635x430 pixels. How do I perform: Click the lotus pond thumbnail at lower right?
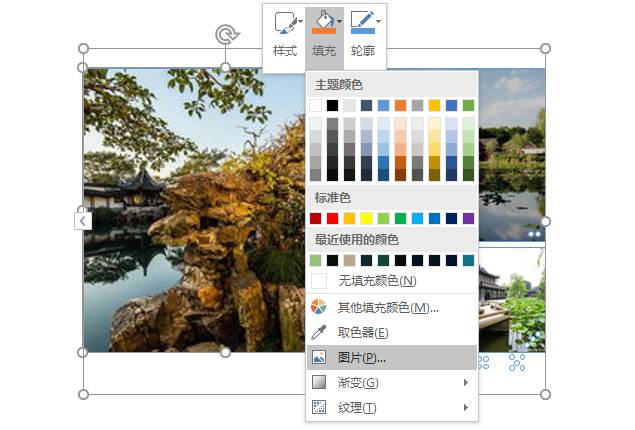(x=512, y=300)
